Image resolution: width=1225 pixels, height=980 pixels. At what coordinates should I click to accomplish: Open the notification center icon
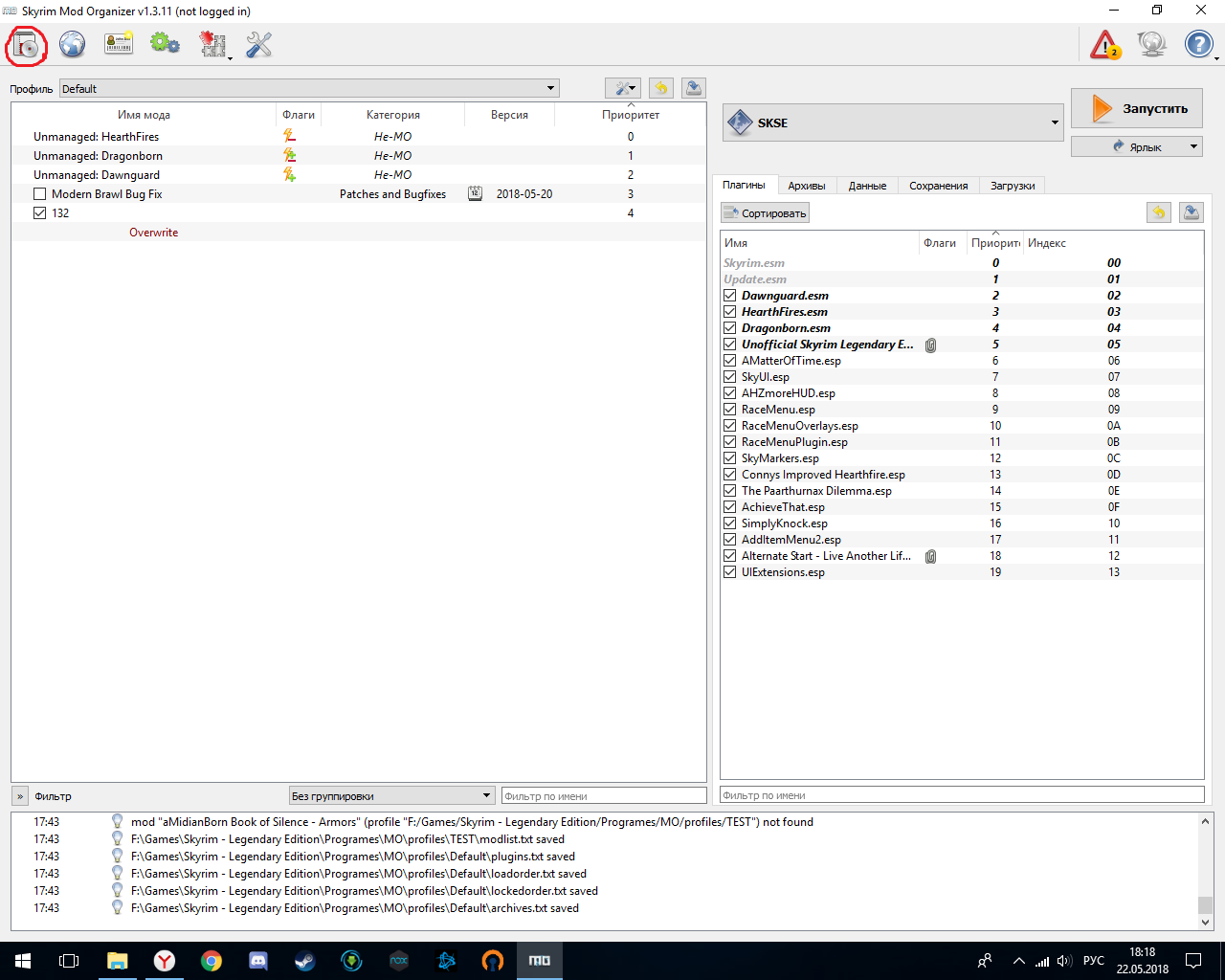pyautogui.click(x=1193, y=961)
